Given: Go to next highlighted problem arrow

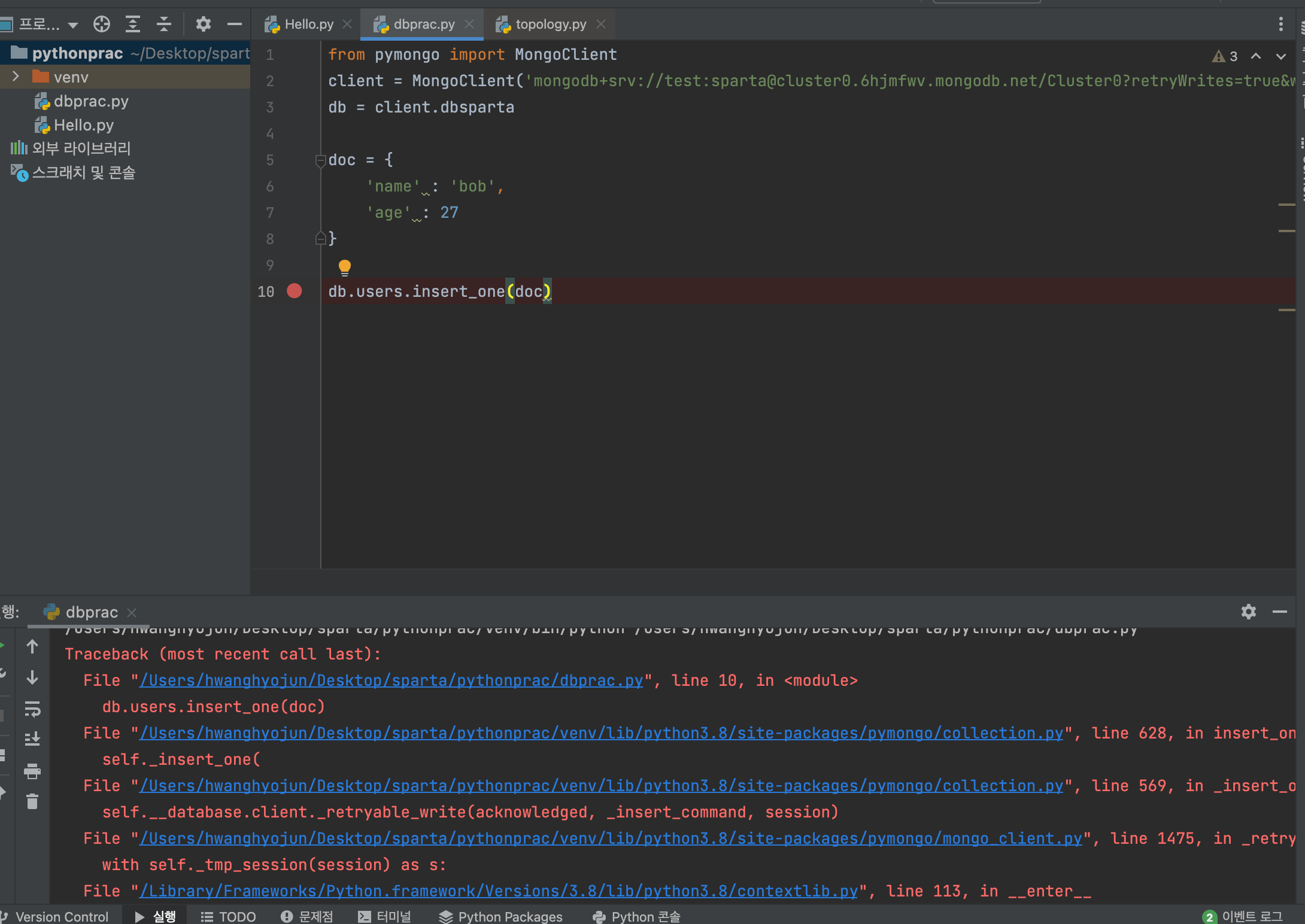Looking at the screenshot, I should pos(1281,56).
